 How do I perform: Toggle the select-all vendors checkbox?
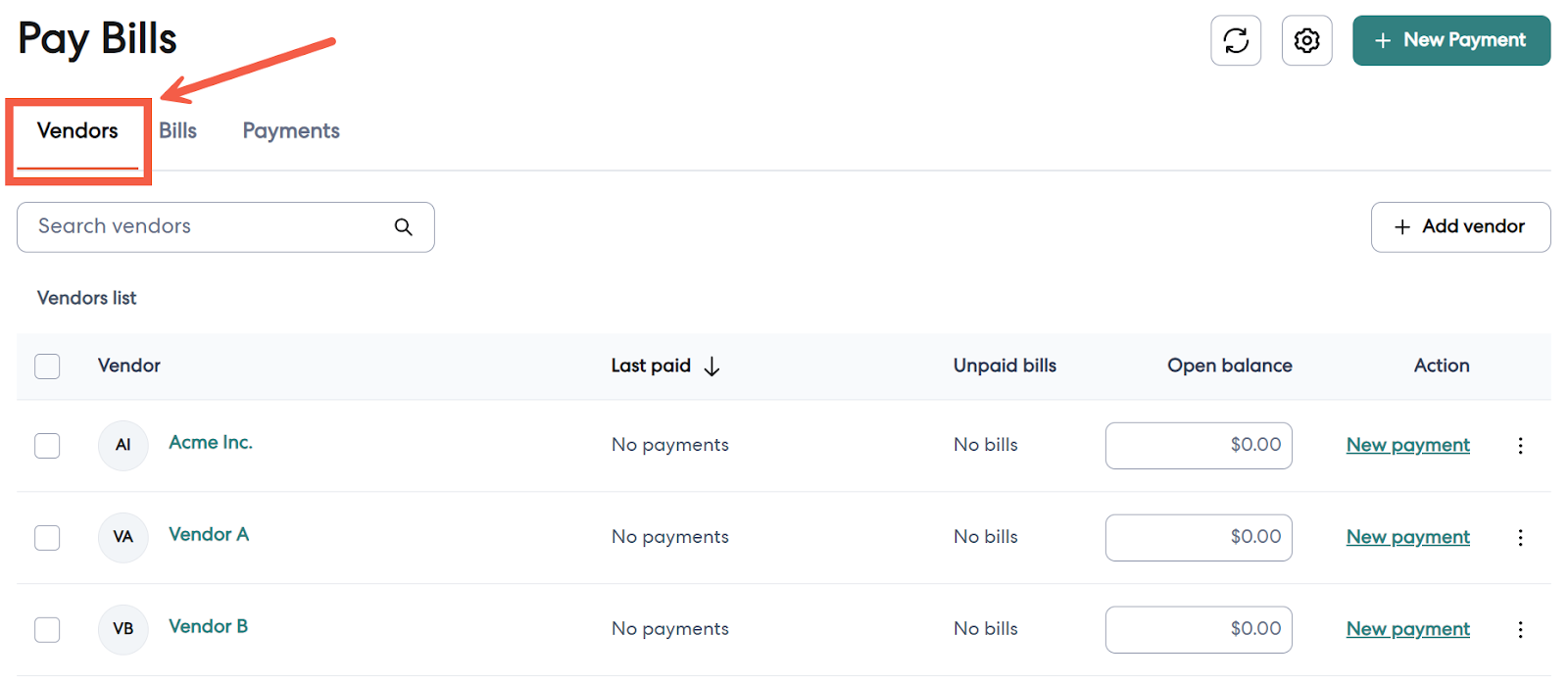47,366
